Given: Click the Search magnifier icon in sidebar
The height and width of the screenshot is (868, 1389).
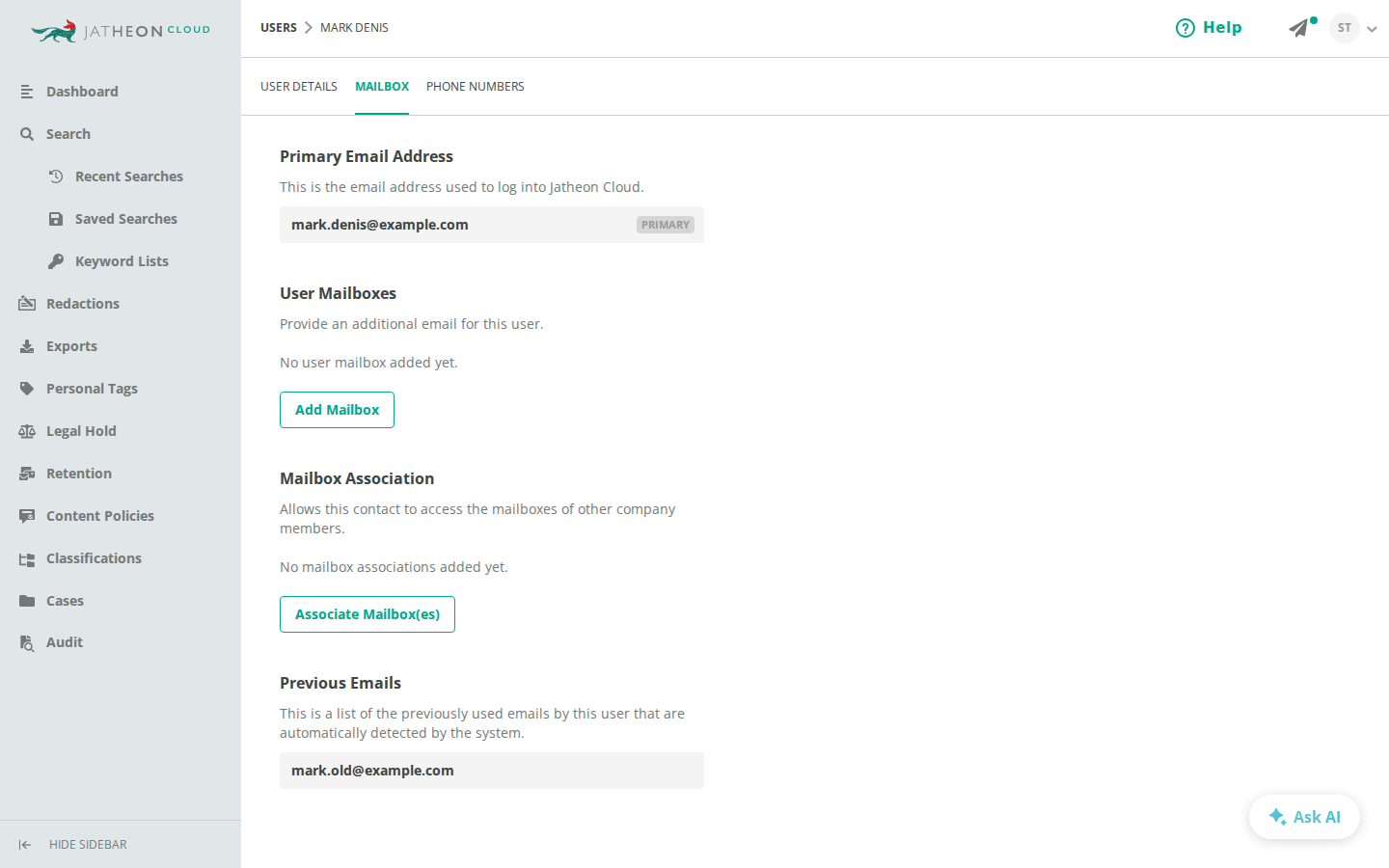Looking at the screenshot, I should (x=27, y=134).
